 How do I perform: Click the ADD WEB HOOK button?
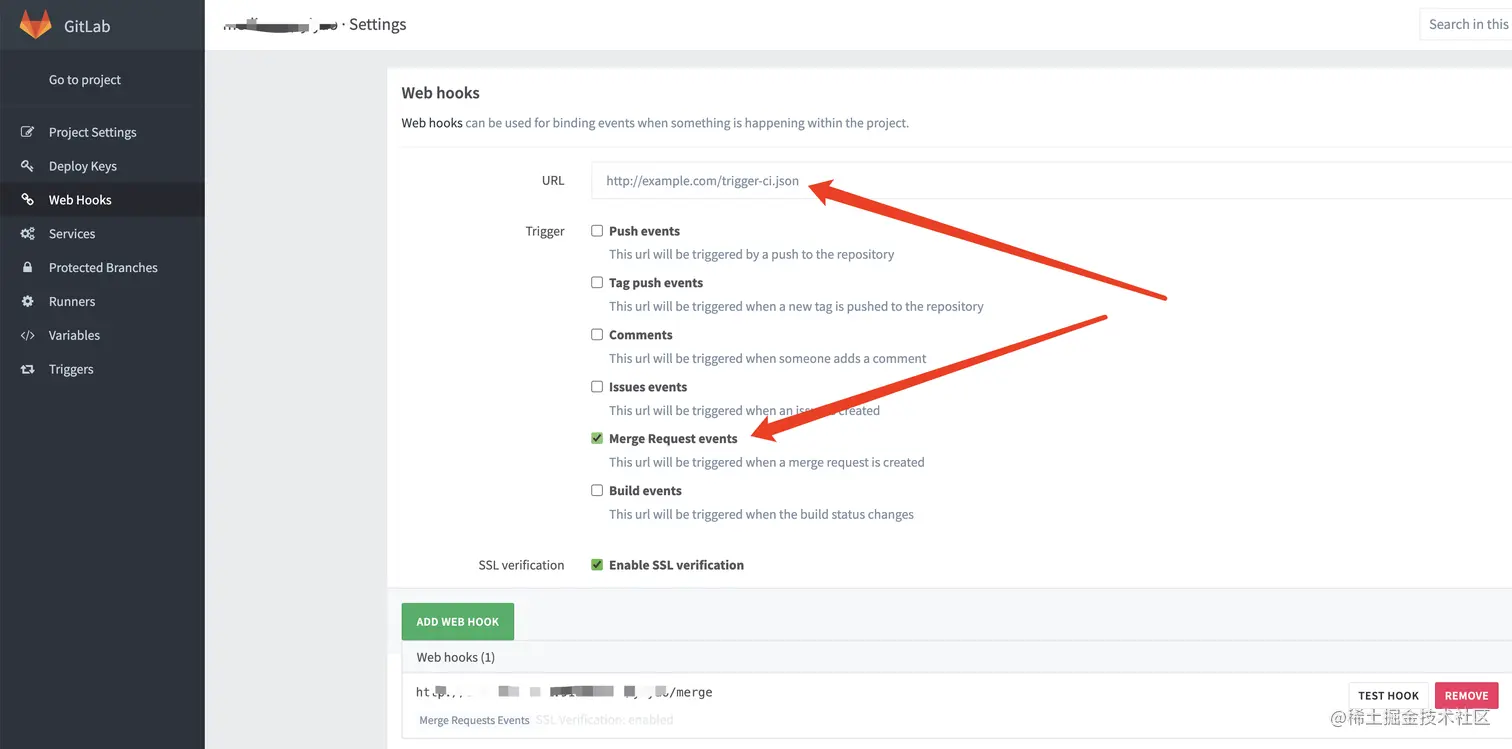(x=458, y=621)
